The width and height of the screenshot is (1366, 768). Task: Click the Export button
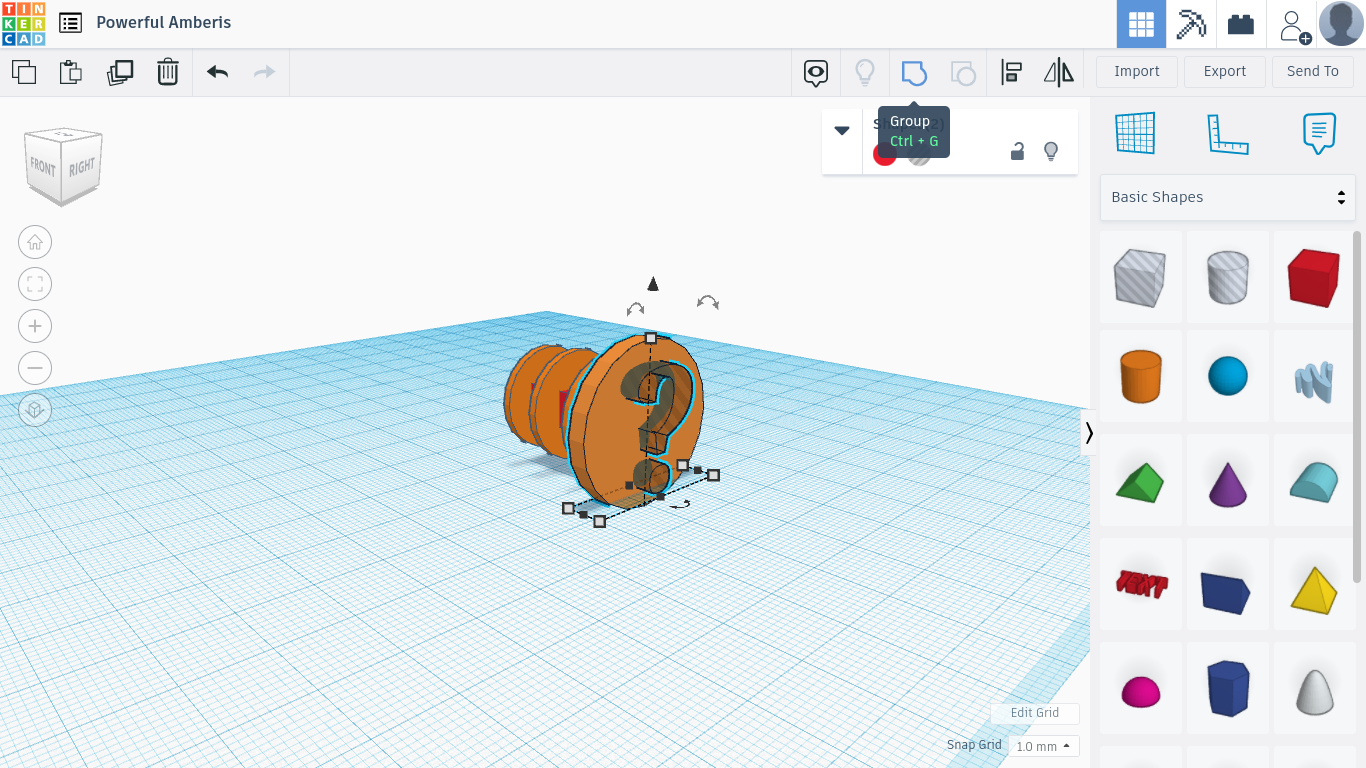pos(1225,72)
